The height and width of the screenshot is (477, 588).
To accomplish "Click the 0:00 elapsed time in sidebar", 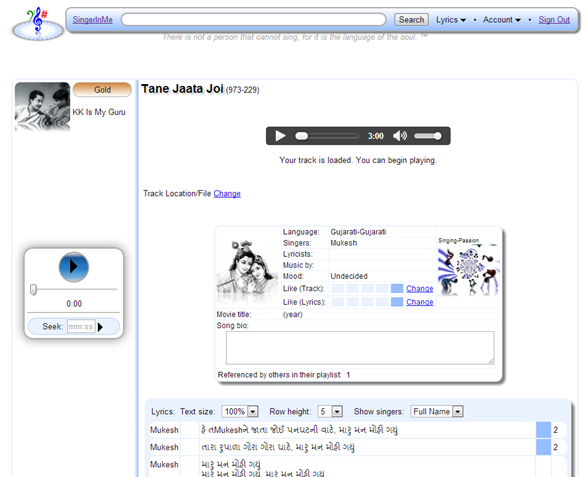I will (x=74, y=303).
